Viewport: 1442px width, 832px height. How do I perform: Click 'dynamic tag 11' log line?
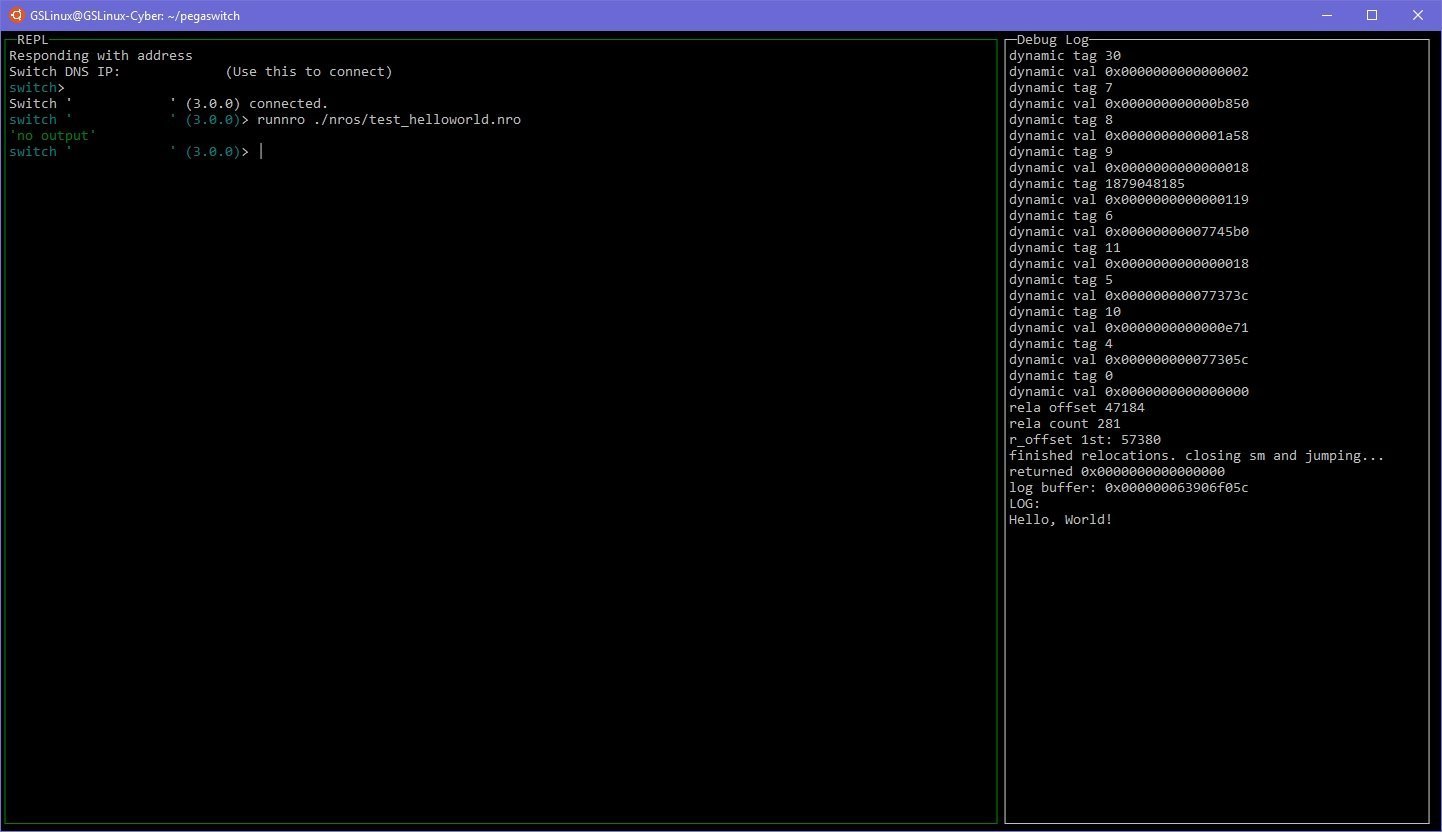(1065, 248)
